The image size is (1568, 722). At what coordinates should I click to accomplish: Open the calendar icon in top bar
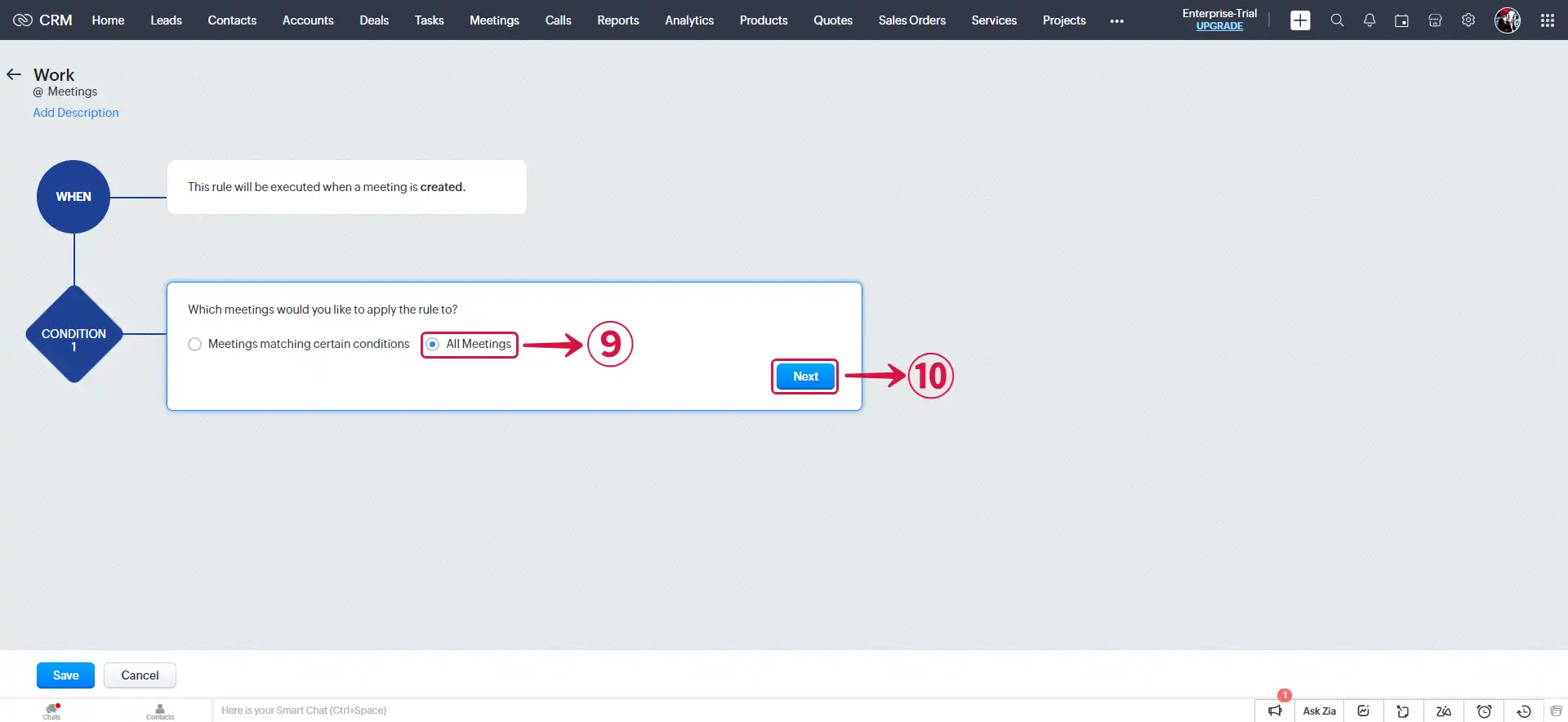[x=1402, y=20]
